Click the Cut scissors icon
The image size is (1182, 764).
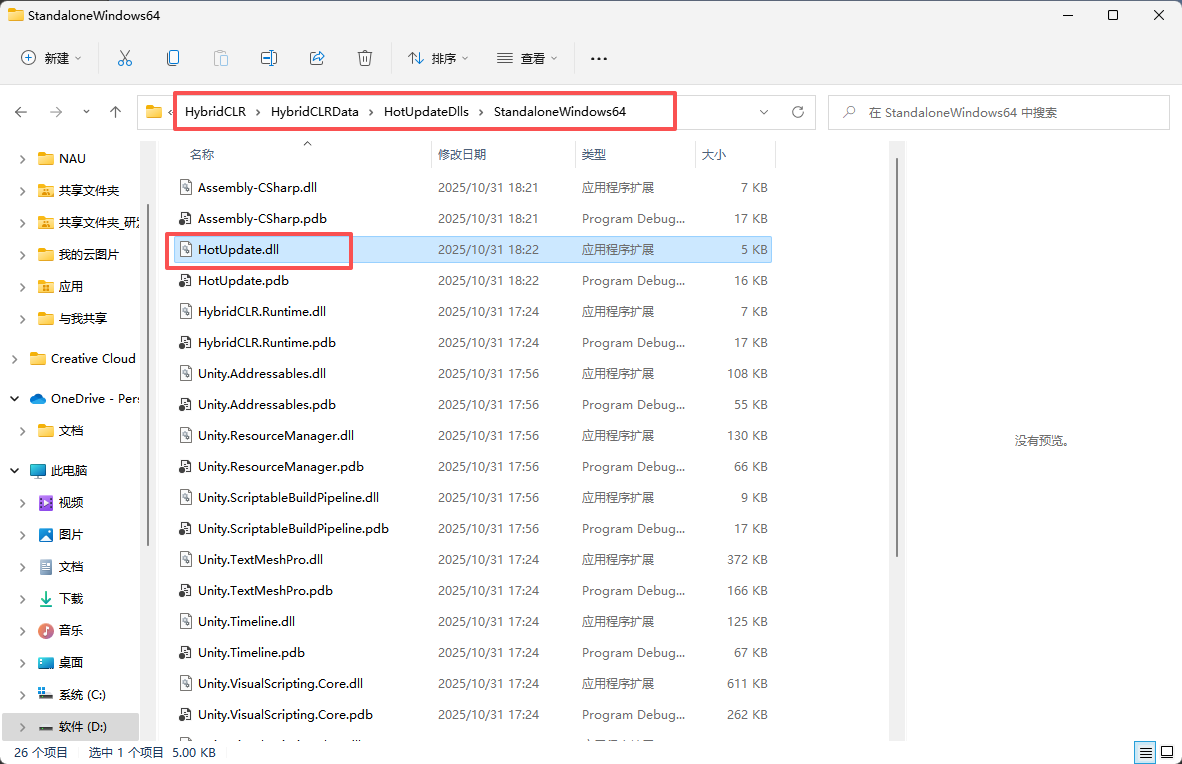(x=124, y=58)
